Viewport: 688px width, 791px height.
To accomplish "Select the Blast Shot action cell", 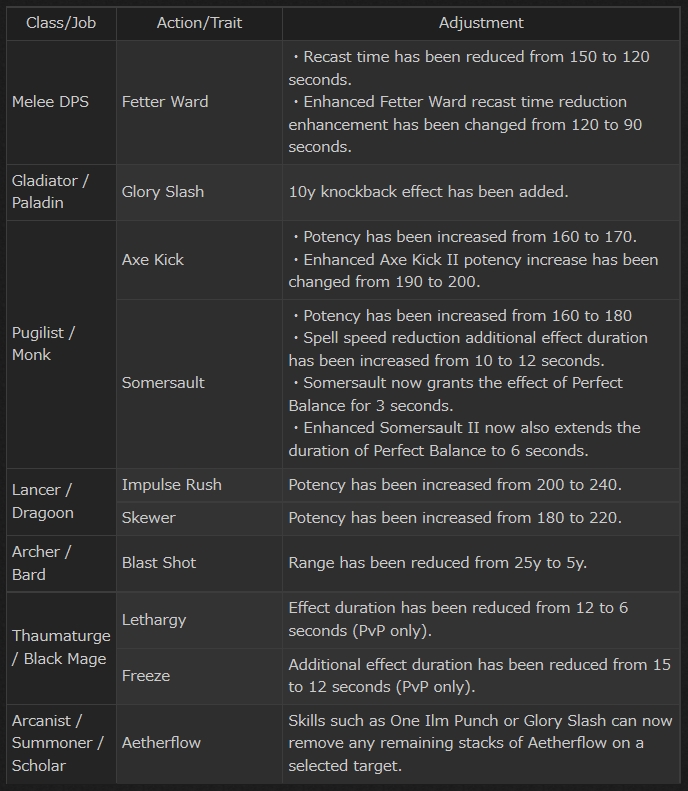I will coord(159,563).
